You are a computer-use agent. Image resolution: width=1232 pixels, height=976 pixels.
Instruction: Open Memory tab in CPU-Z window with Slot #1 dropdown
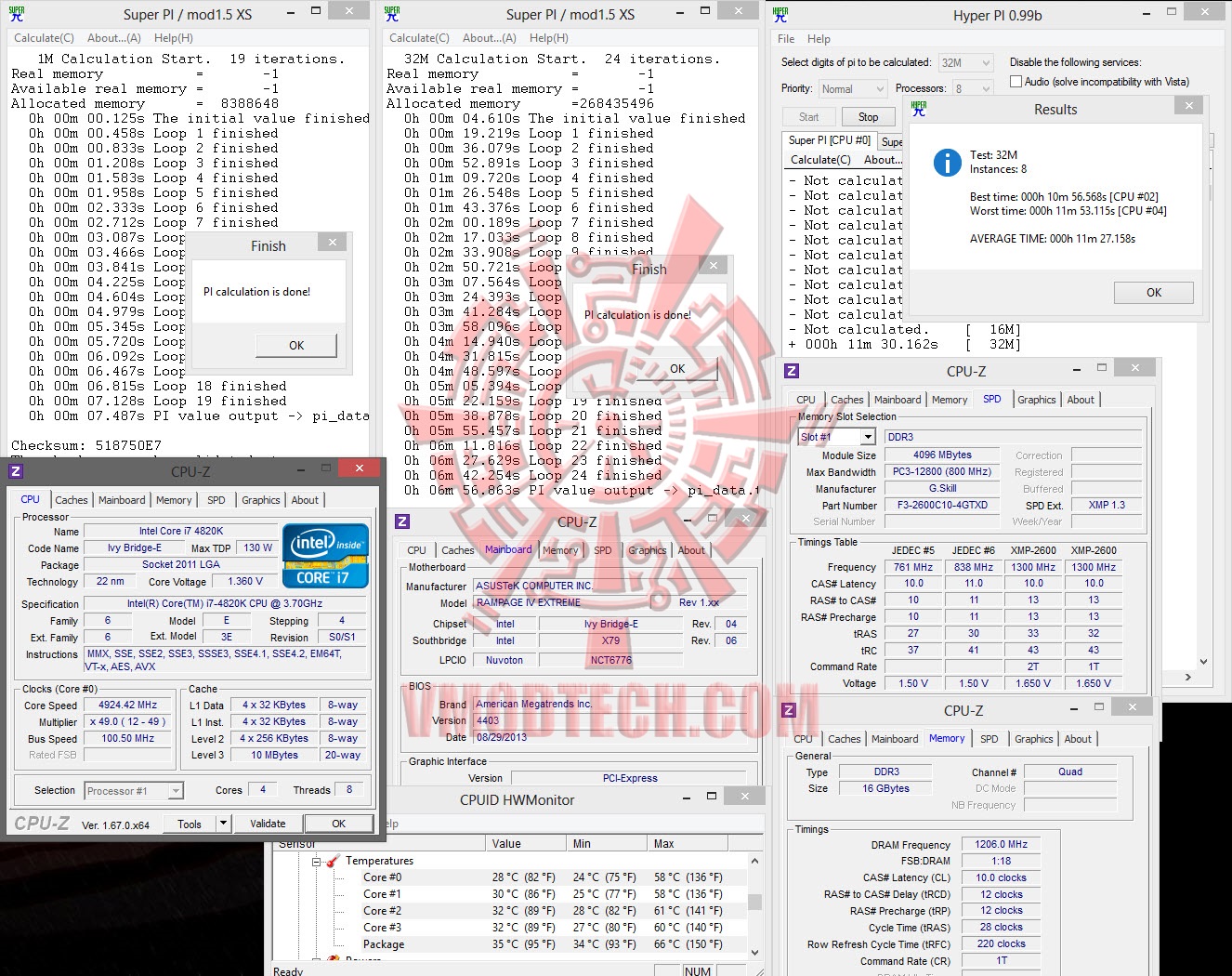pyautogui.click(x=950, y=400)
